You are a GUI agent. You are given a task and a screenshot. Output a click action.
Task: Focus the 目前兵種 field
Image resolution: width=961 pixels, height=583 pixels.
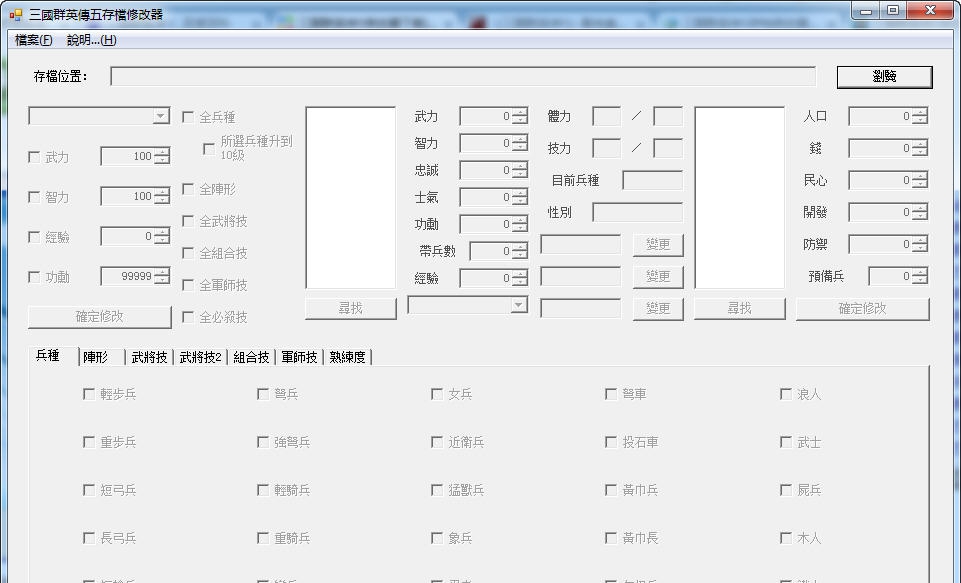tap(652, 180)
